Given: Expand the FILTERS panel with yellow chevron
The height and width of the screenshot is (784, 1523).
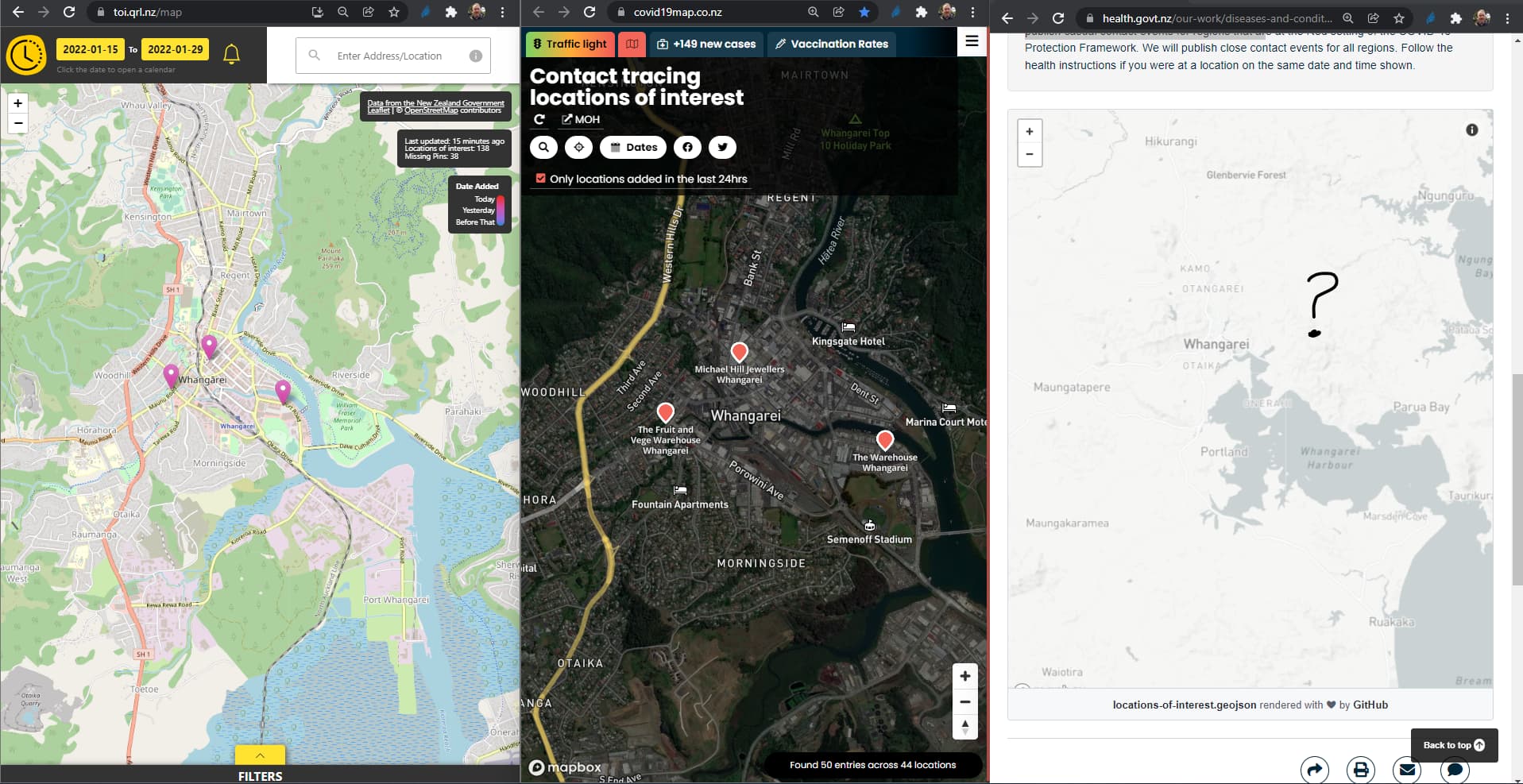Looking at the screenshot, I should tap(260, 755).
